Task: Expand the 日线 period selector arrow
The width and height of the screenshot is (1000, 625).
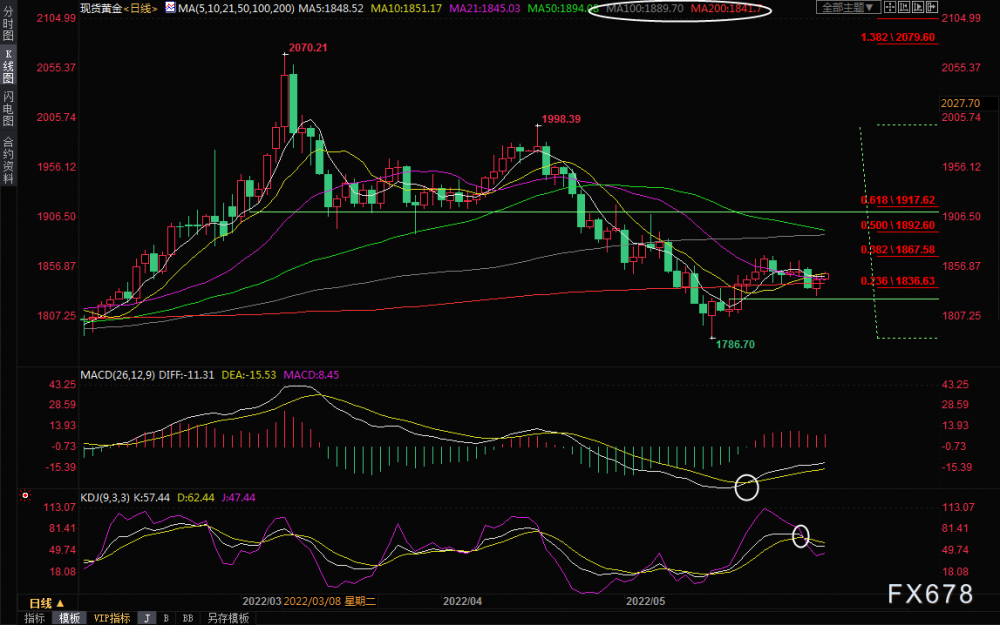Action: click(60, 603)
